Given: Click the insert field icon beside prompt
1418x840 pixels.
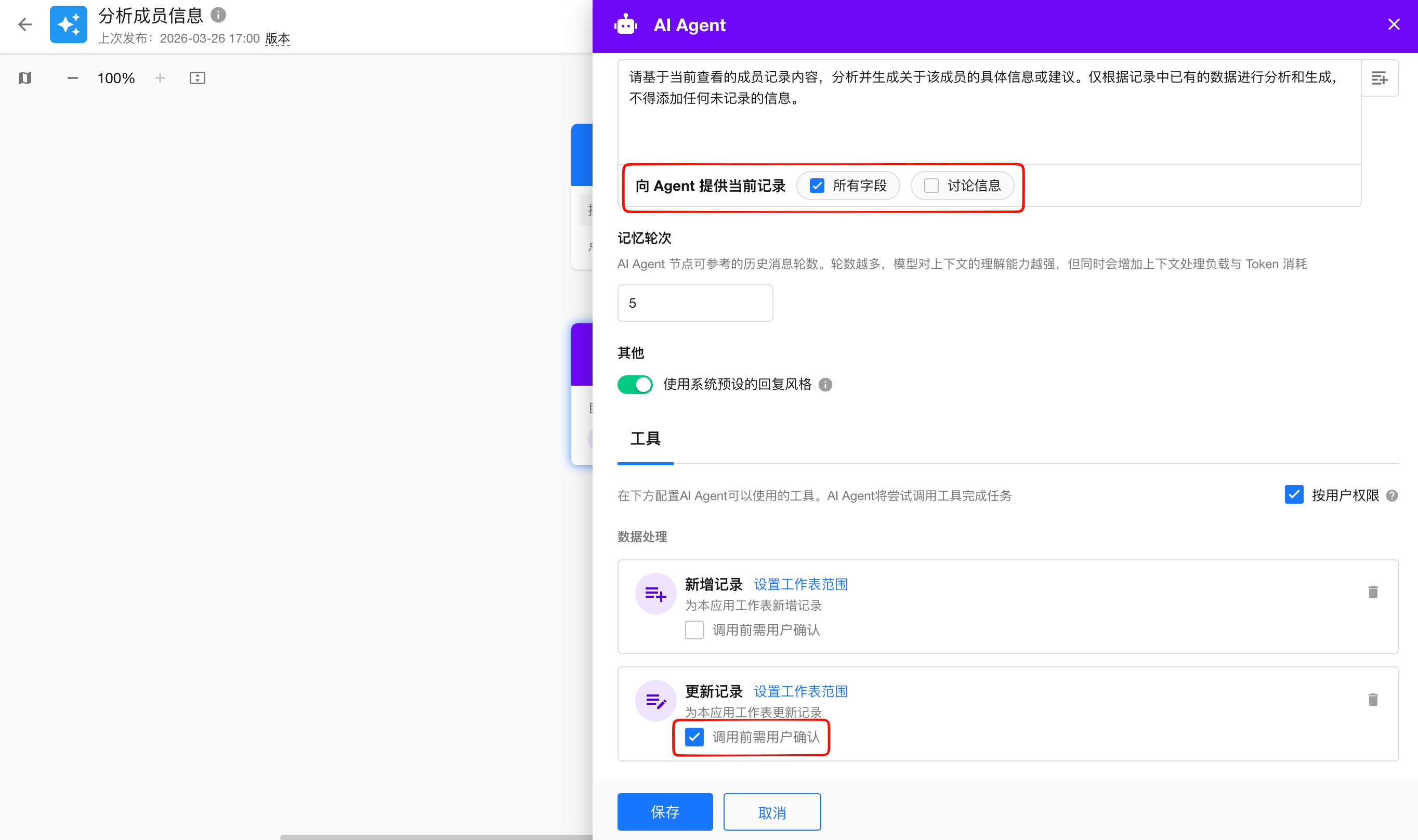Looking at the screenshot, I should [1380, 78].
